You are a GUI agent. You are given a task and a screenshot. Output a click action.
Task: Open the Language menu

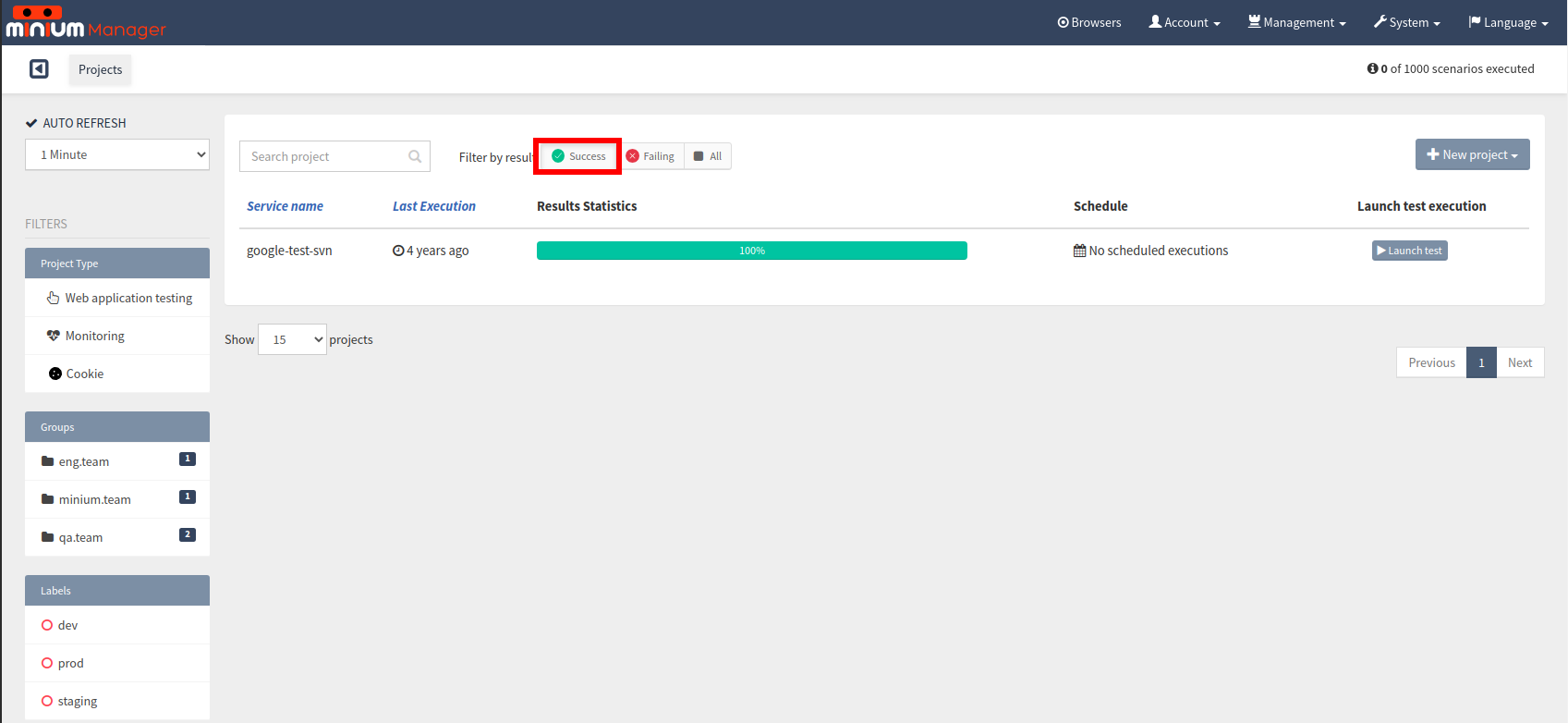click(x=1508, y=22)
